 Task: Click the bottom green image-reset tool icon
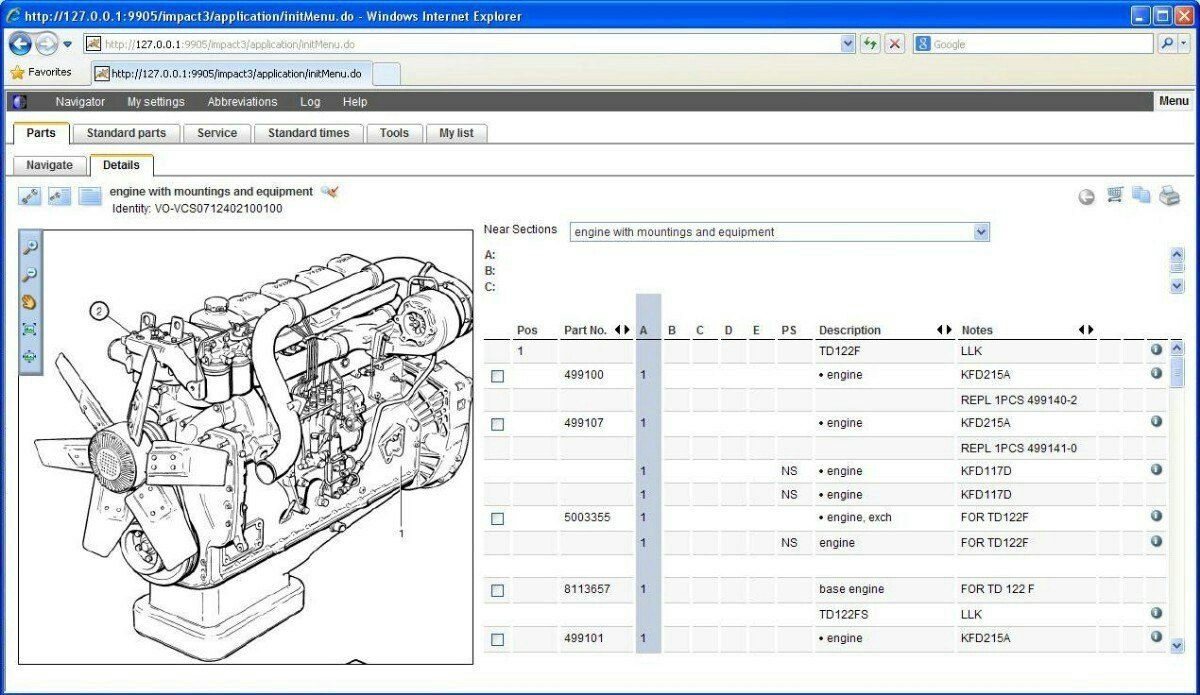30,355
